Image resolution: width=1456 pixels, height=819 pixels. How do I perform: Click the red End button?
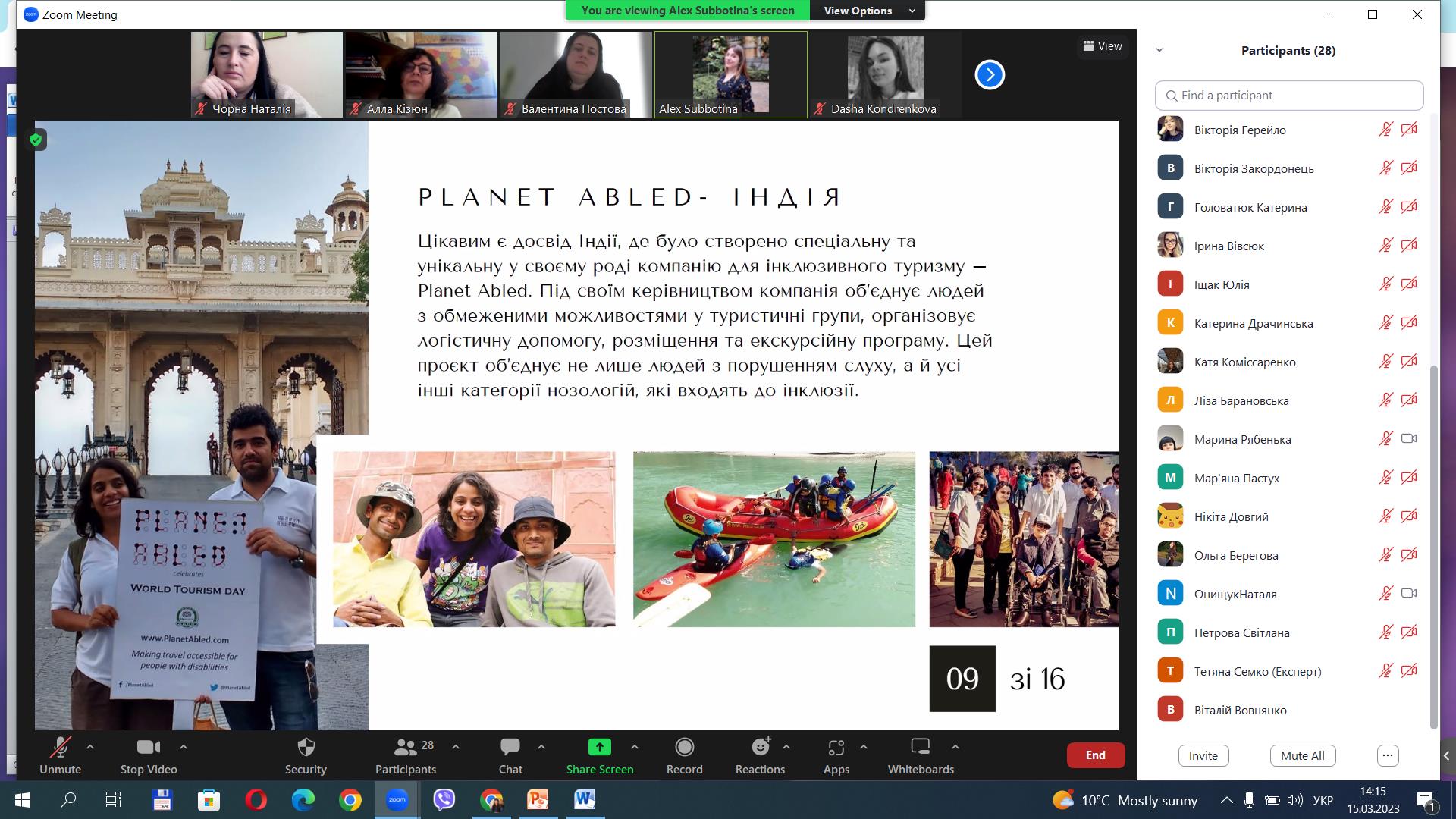click(1095, 755)
